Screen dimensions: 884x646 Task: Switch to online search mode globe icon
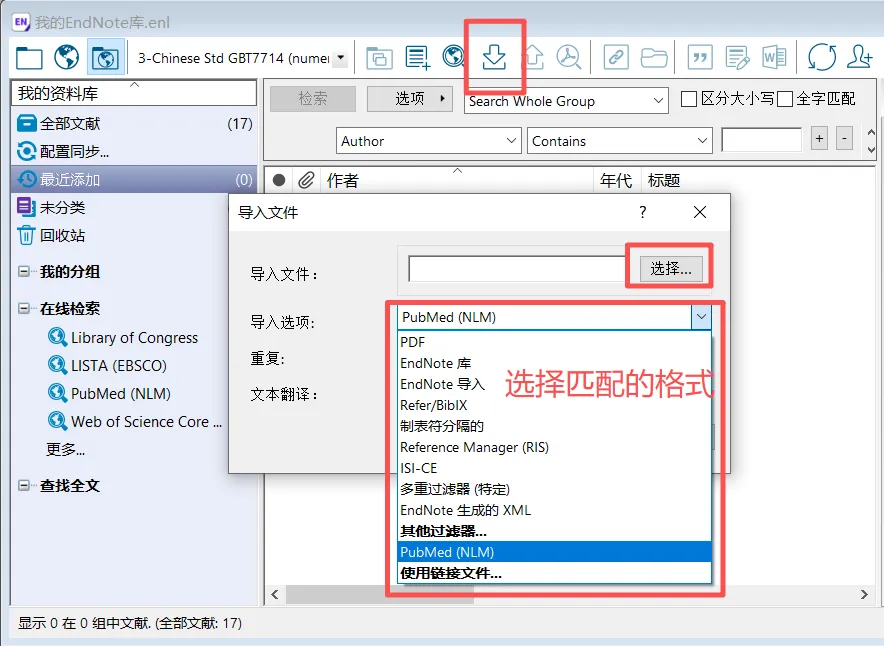(67, 57)
